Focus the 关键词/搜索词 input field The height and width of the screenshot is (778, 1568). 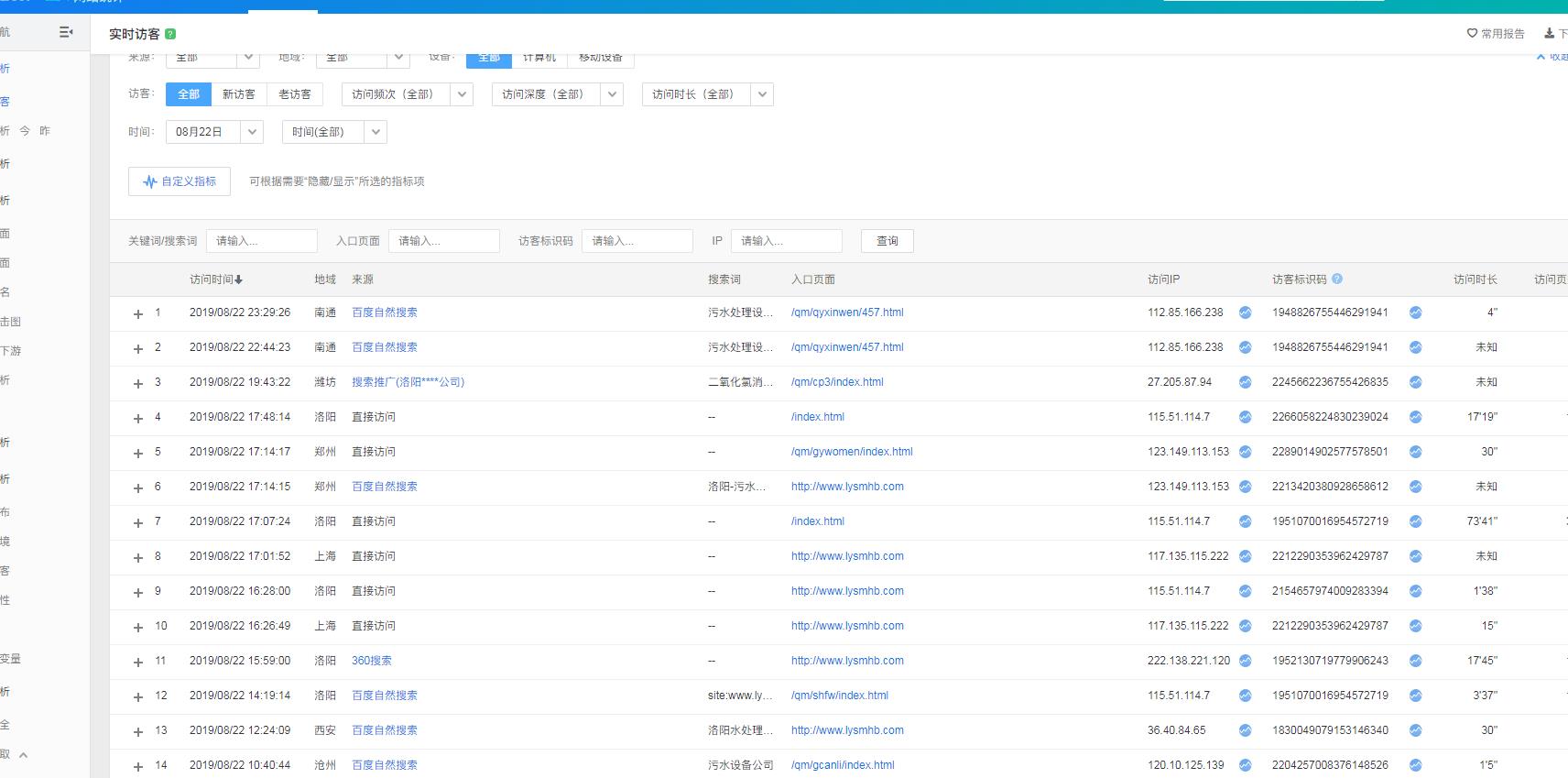click(x=262, y=241)
